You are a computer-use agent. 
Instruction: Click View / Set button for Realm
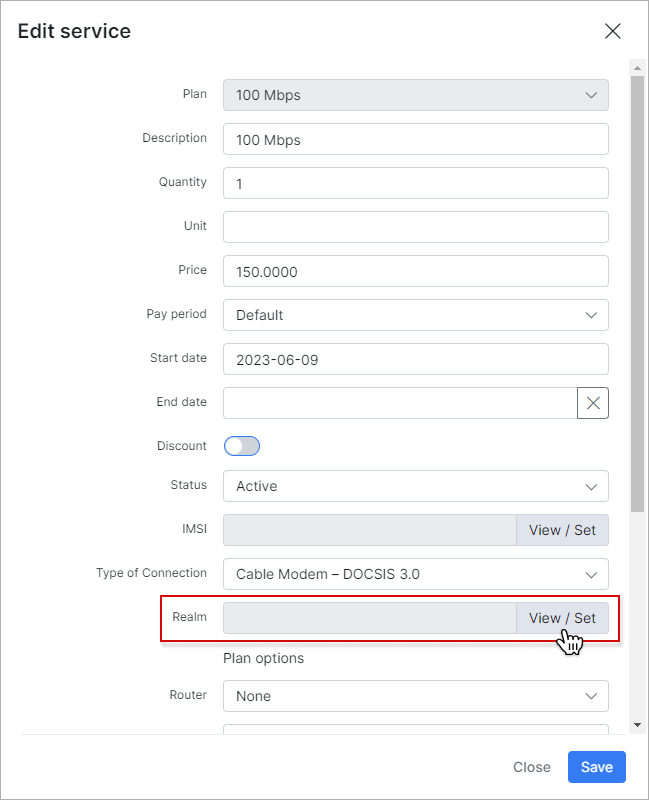[x=561, y=618]
